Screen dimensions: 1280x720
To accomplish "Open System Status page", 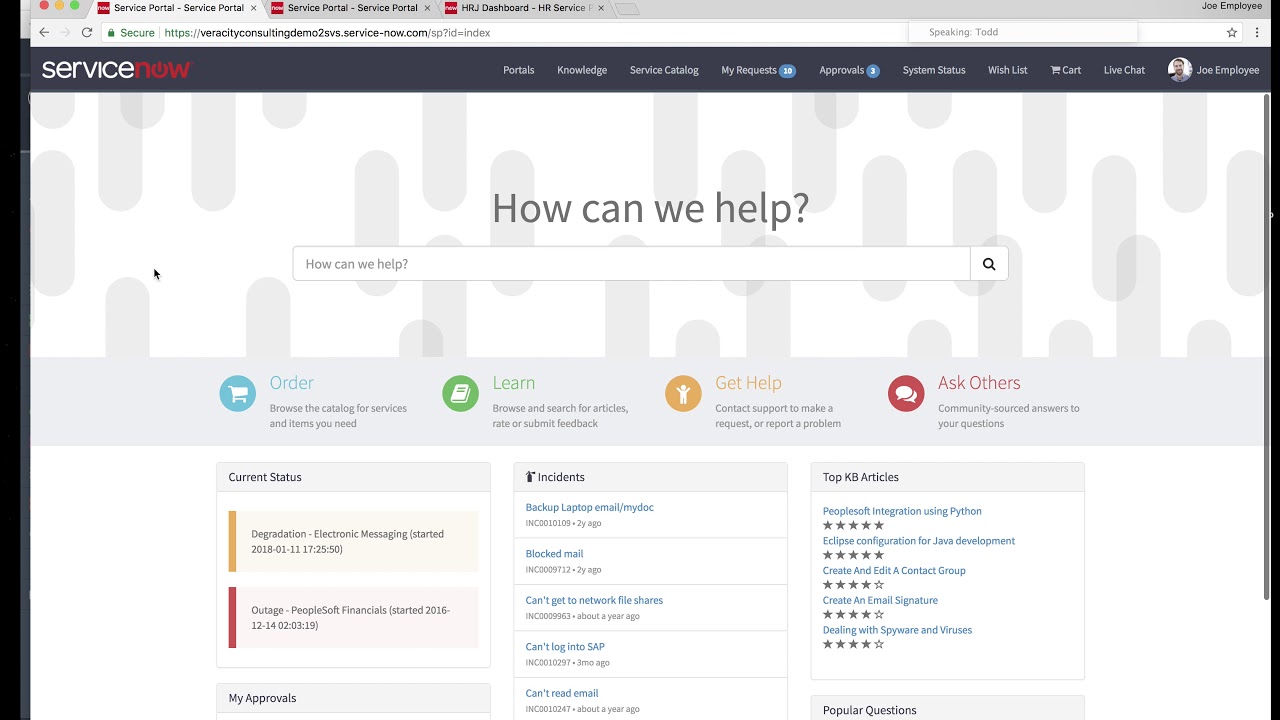I will 934,70.
